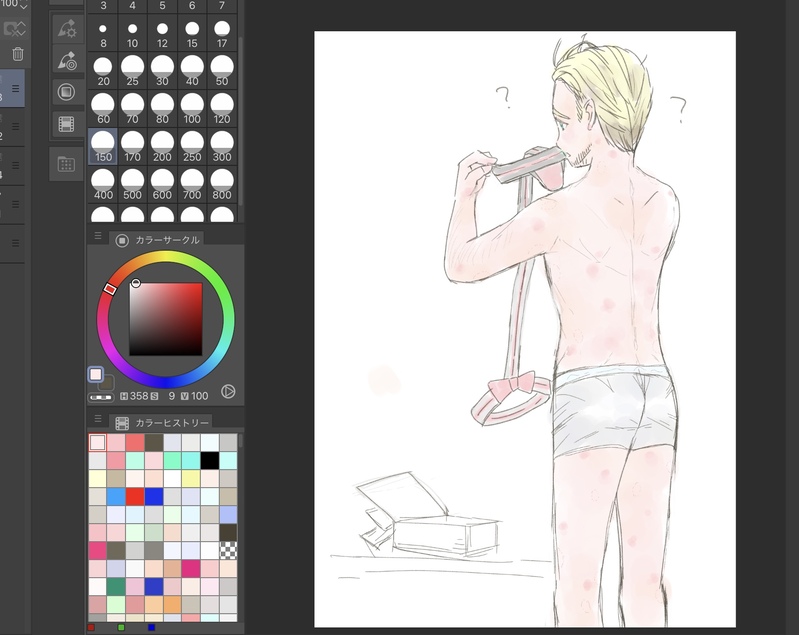Select the 5 brush size preset

(162, 6)
